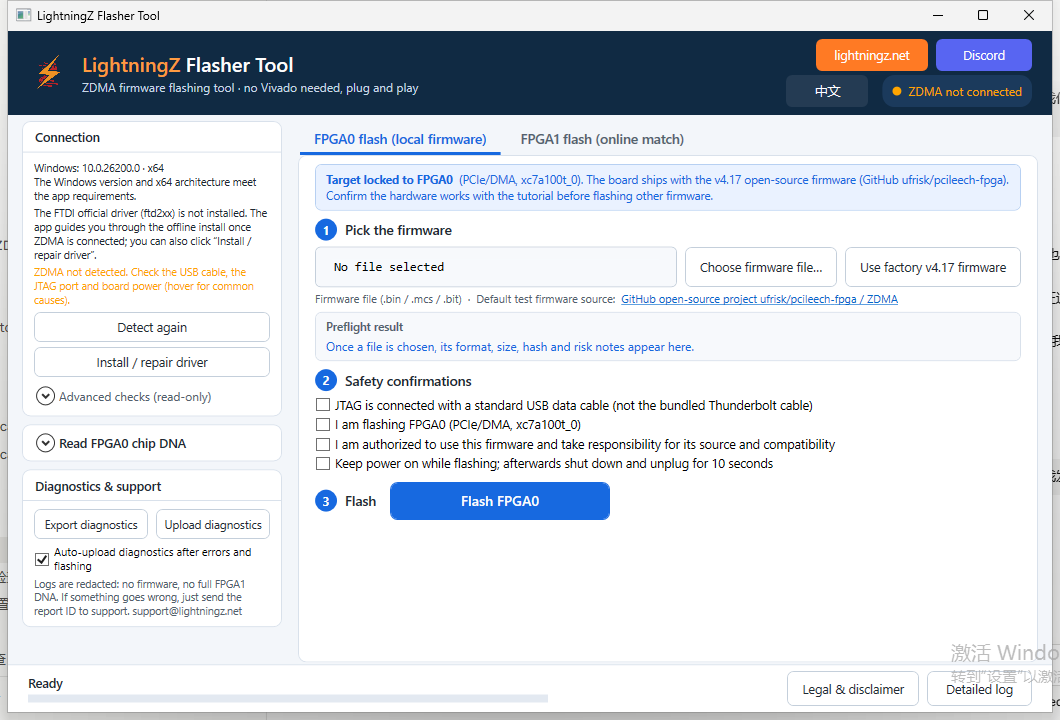Click the step 1 number badge
Viewport: 1060px width, 720px height.
326,231
